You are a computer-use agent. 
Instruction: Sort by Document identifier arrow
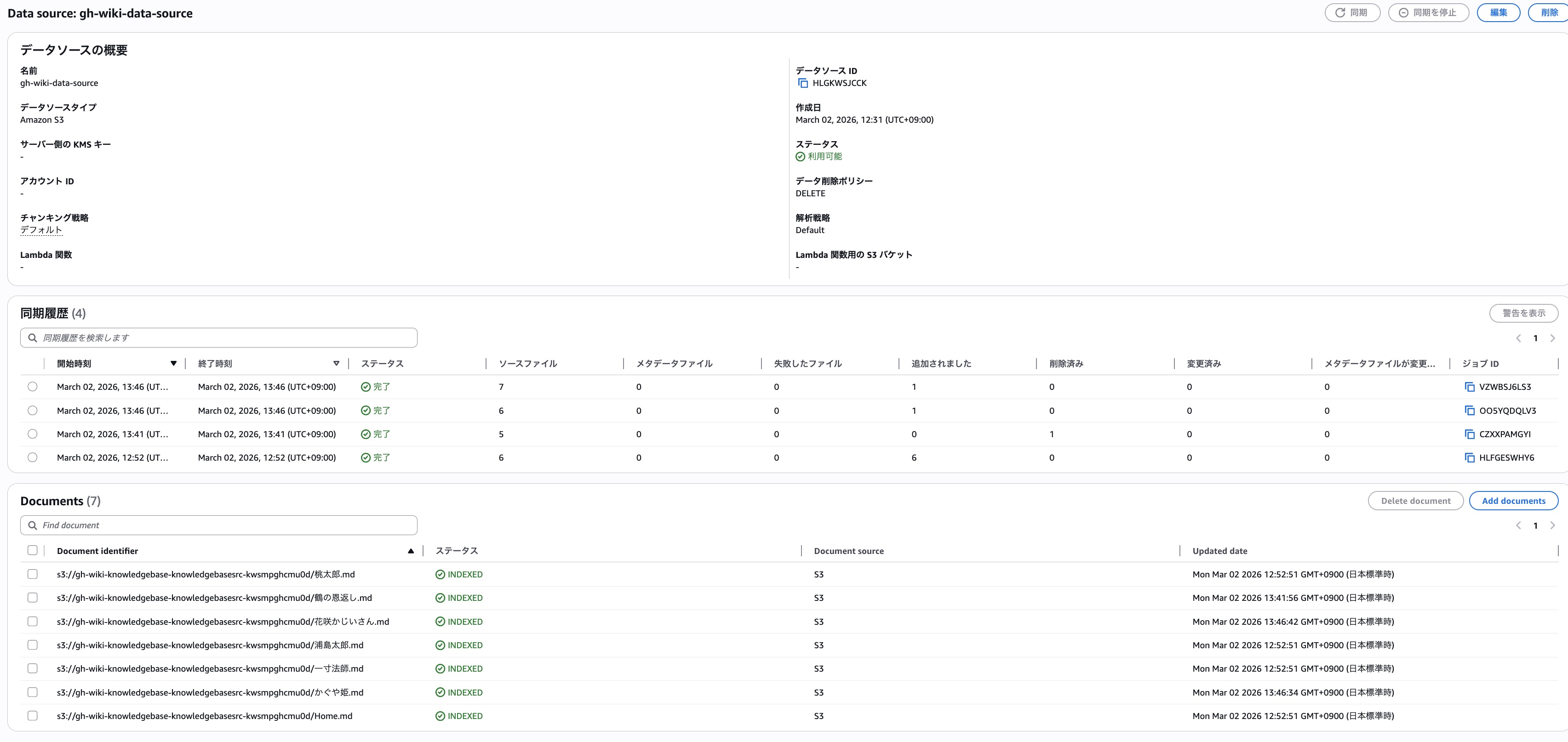tap(411, 551)
